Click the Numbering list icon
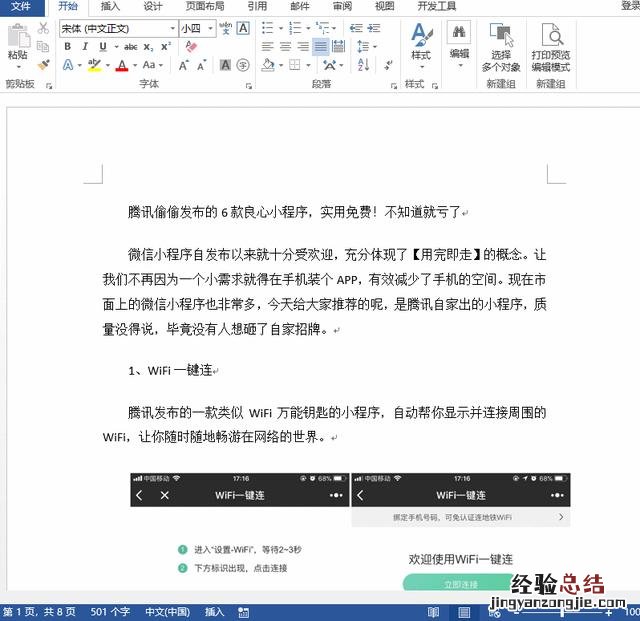The image size is (640, 621). point(295,28)
